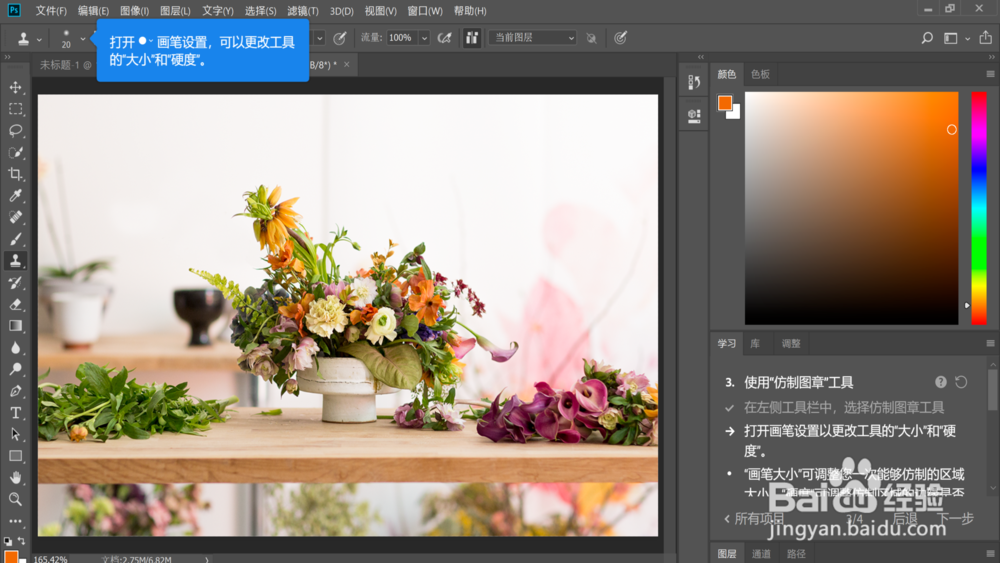Open the sample 当前图层 dropdown

[x=533, y=38]
